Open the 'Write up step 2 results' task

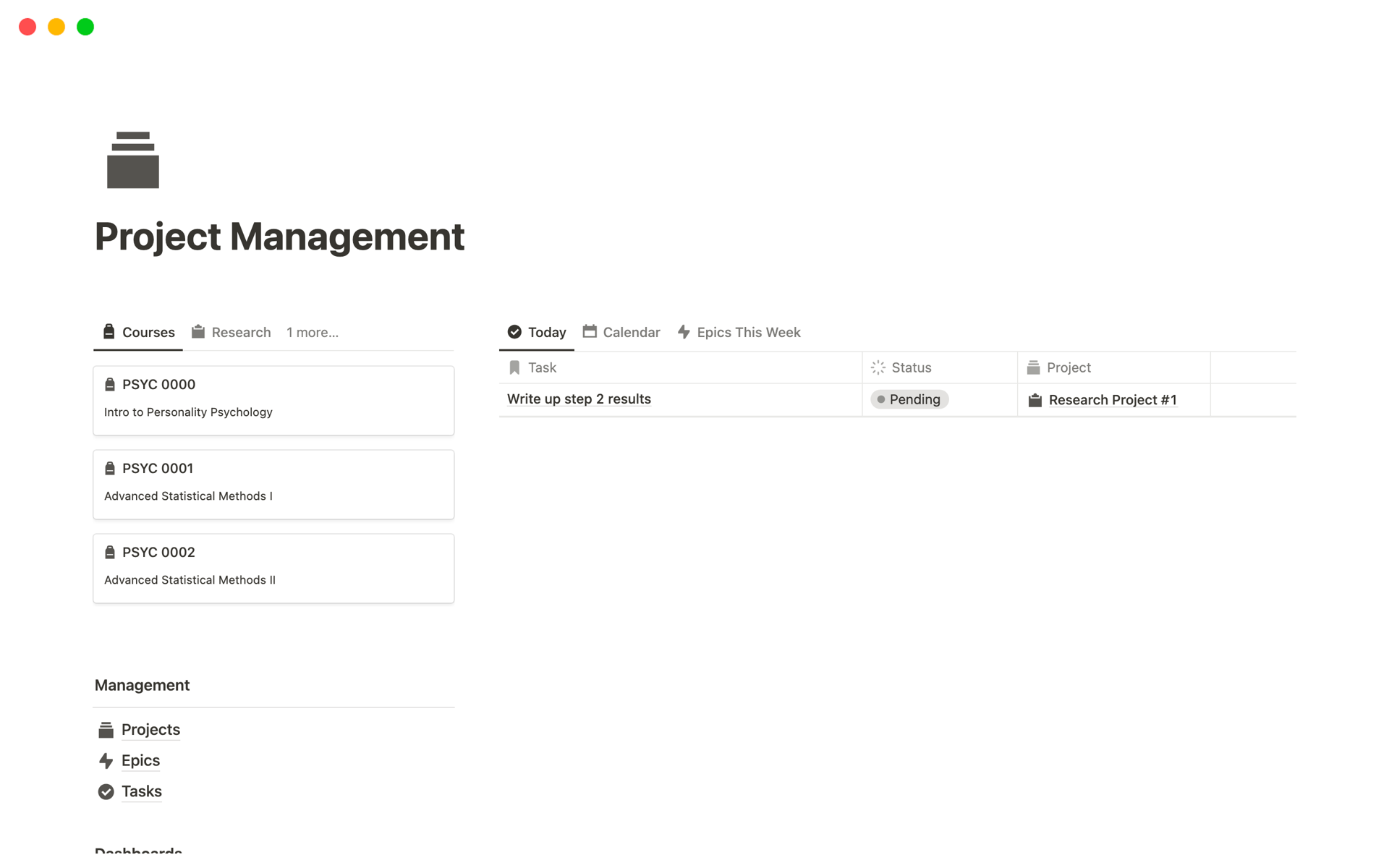point(579,399)
